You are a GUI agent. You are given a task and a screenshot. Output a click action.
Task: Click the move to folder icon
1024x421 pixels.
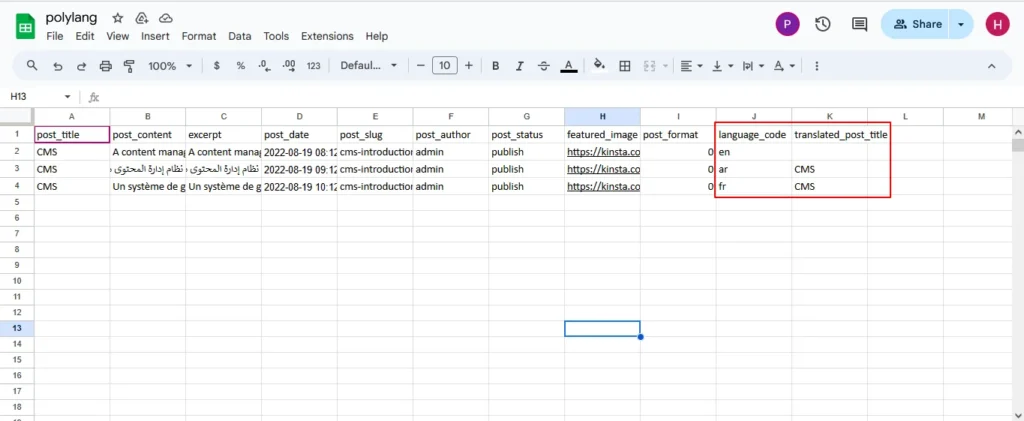pos(142,18)
